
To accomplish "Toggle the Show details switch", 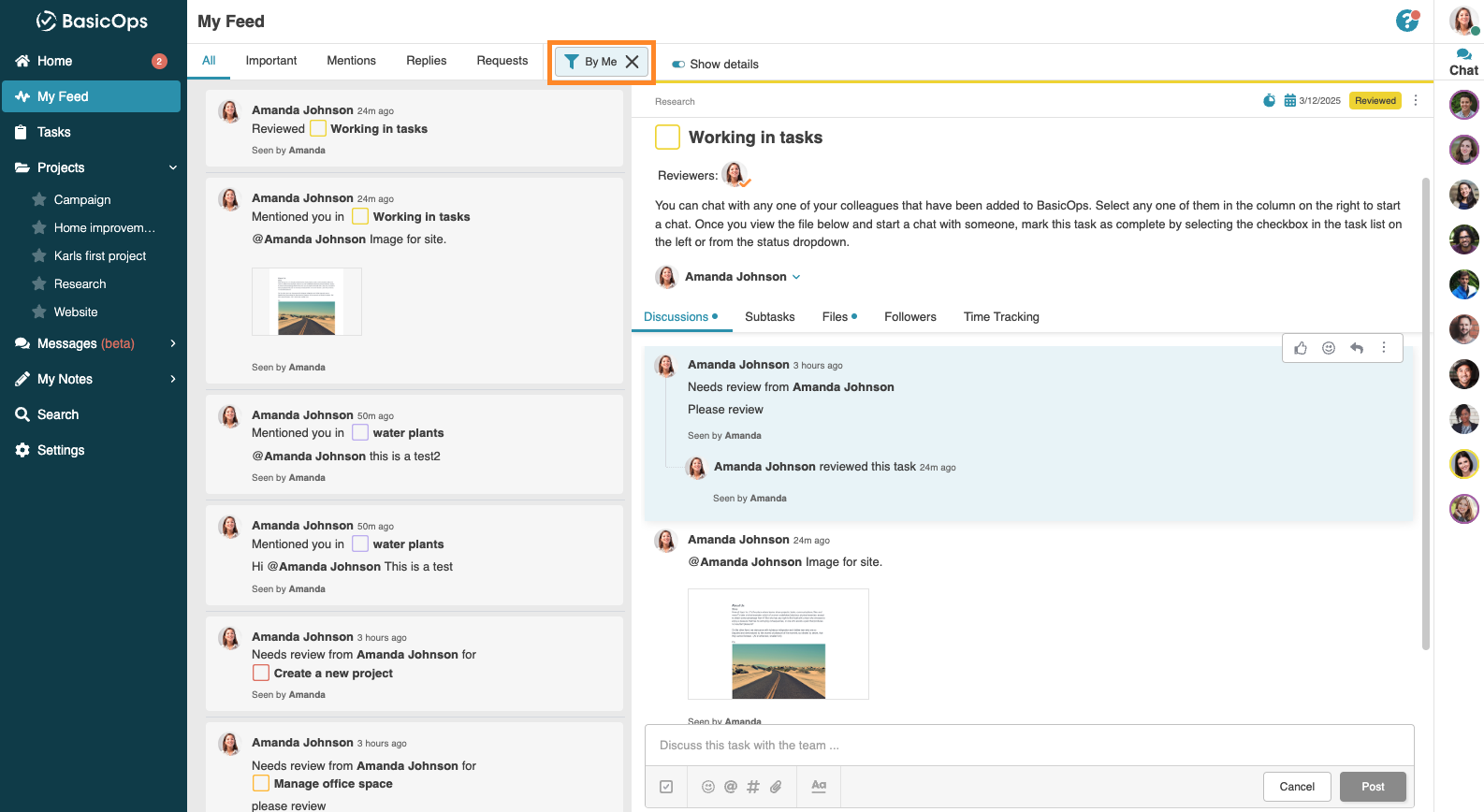I will (x=678, y=65).
